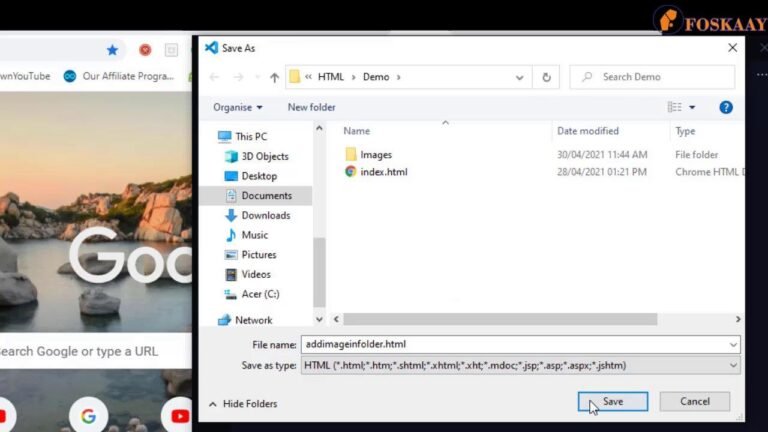
Task: Change the view layout icon
Action: click(x=674, y=107)
